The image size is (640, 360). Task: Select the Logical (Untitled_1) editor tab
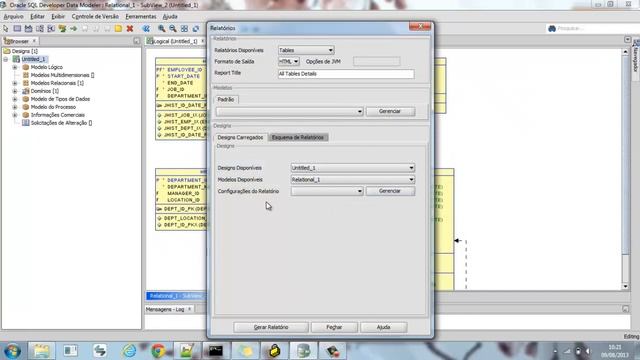(x=175, y=41)
